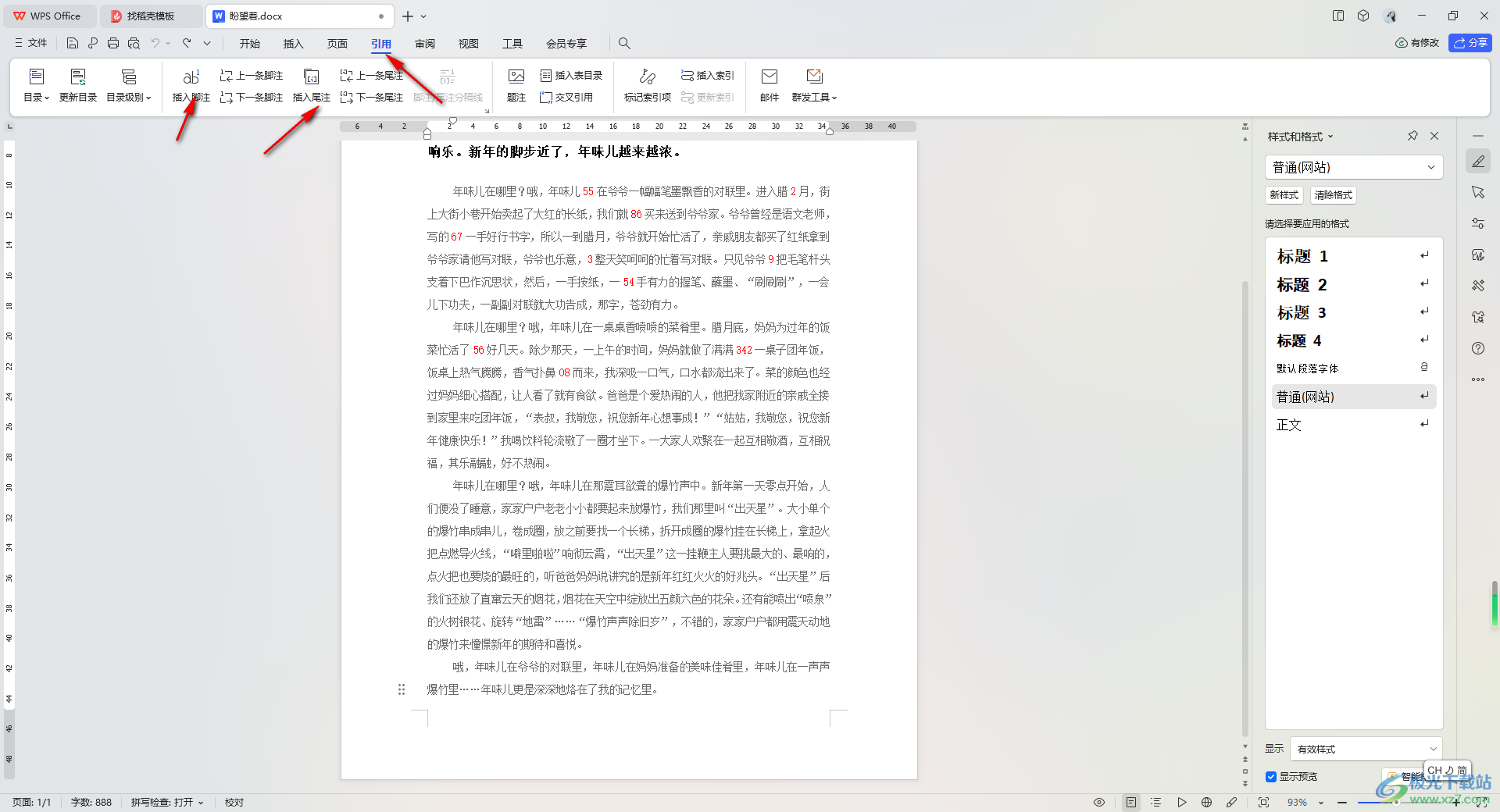Apply the 标题 1 style

1353,256
